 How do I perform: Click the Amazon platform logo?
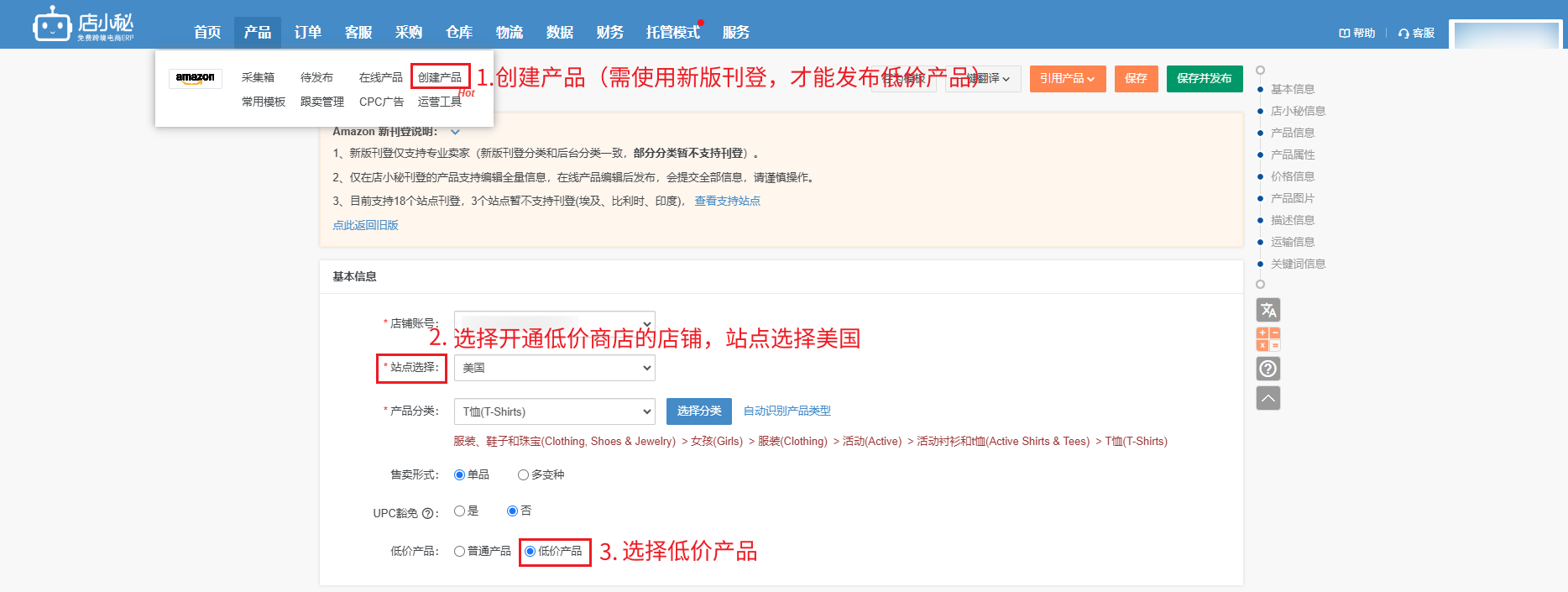(x=196, y=78)
